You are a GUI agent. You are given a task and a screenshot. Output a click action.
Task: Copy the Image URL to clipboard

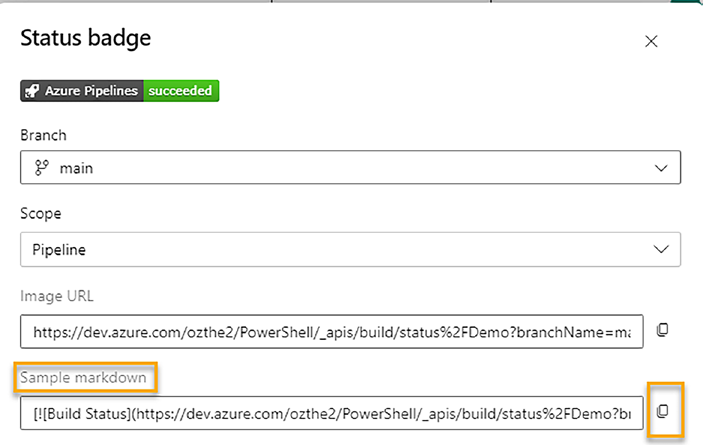click(x=663, y=329)
